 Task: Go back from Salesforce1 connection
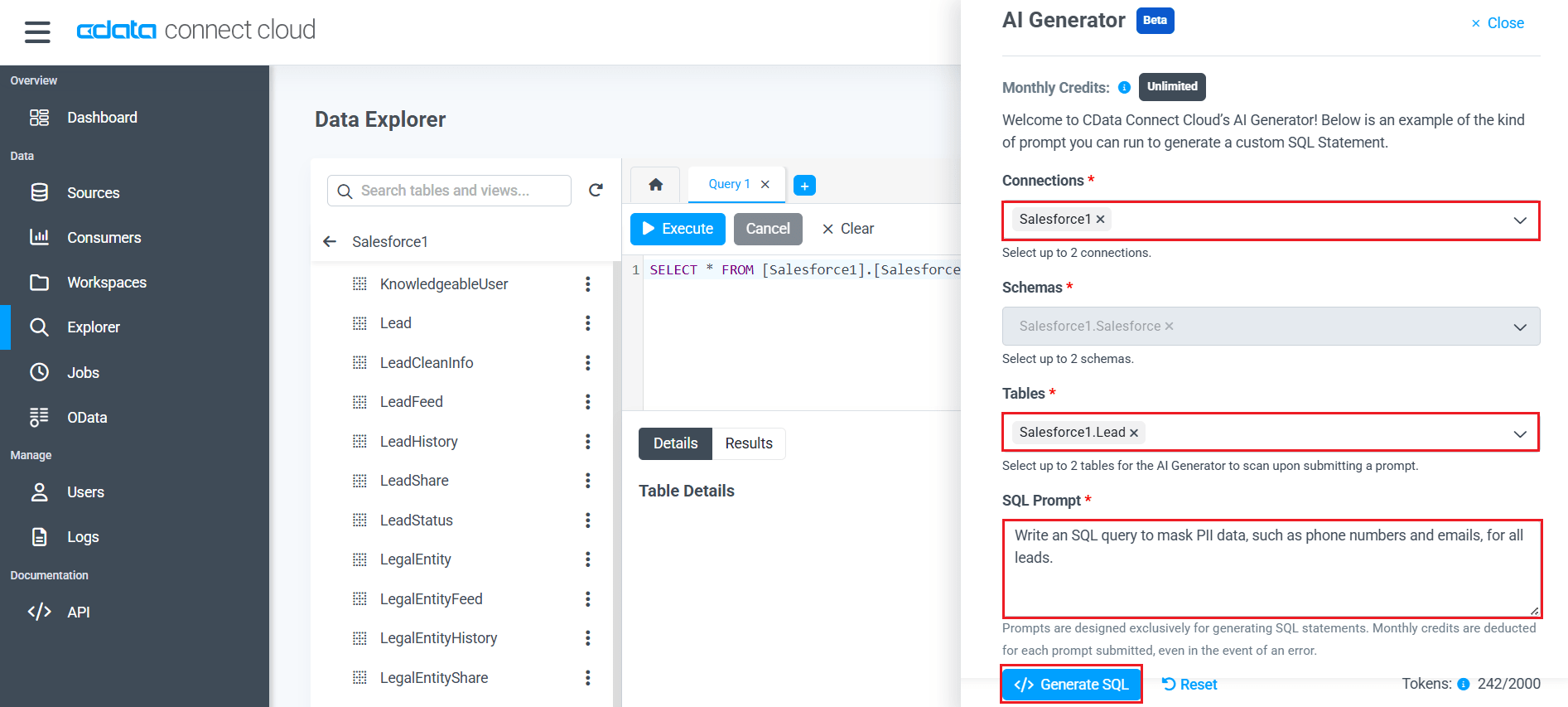pyautogui.click(x=330, y=241)
